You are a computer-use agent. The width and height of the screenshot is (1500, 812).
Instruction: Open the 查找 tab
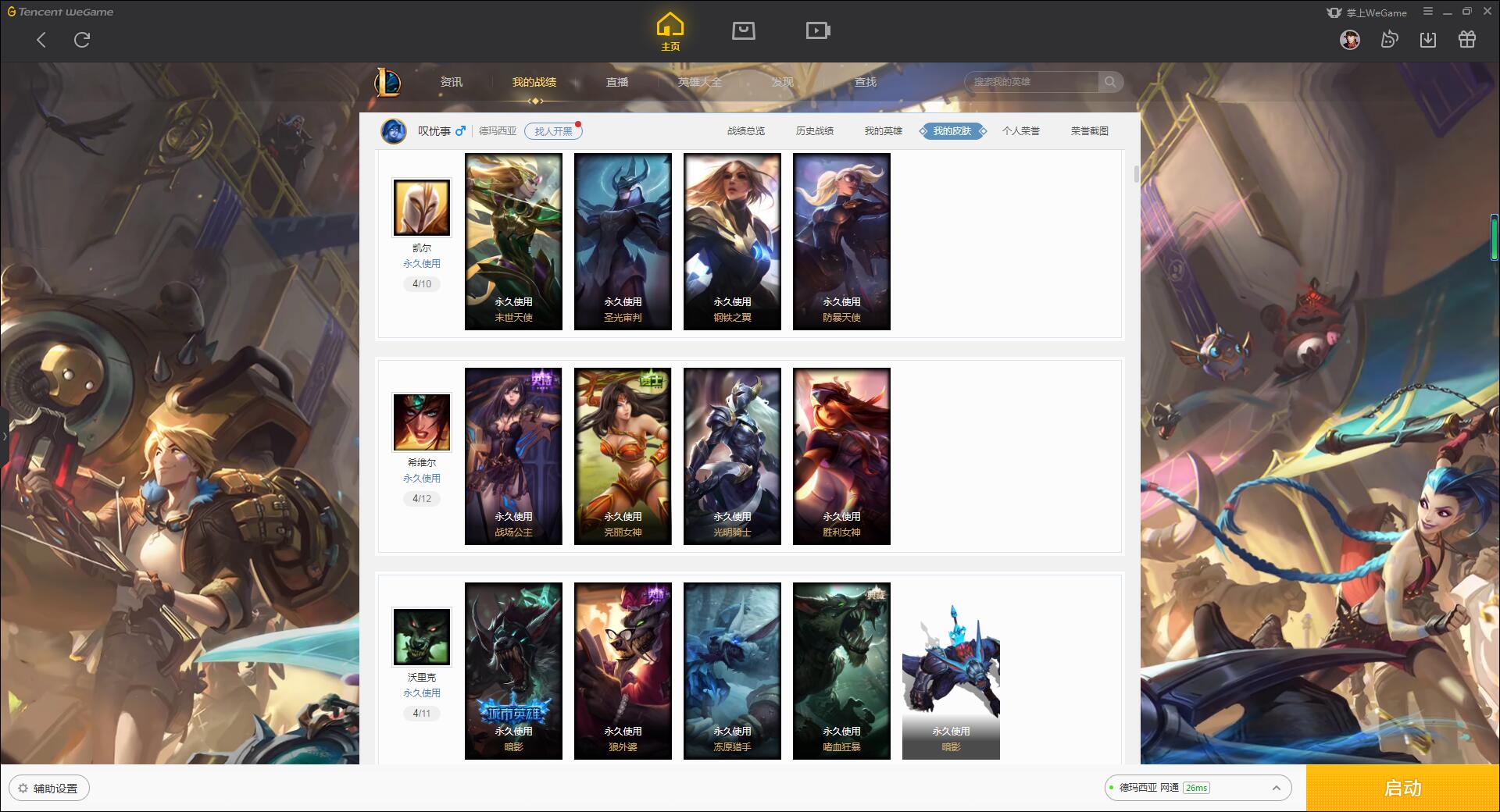coord(866,82)
